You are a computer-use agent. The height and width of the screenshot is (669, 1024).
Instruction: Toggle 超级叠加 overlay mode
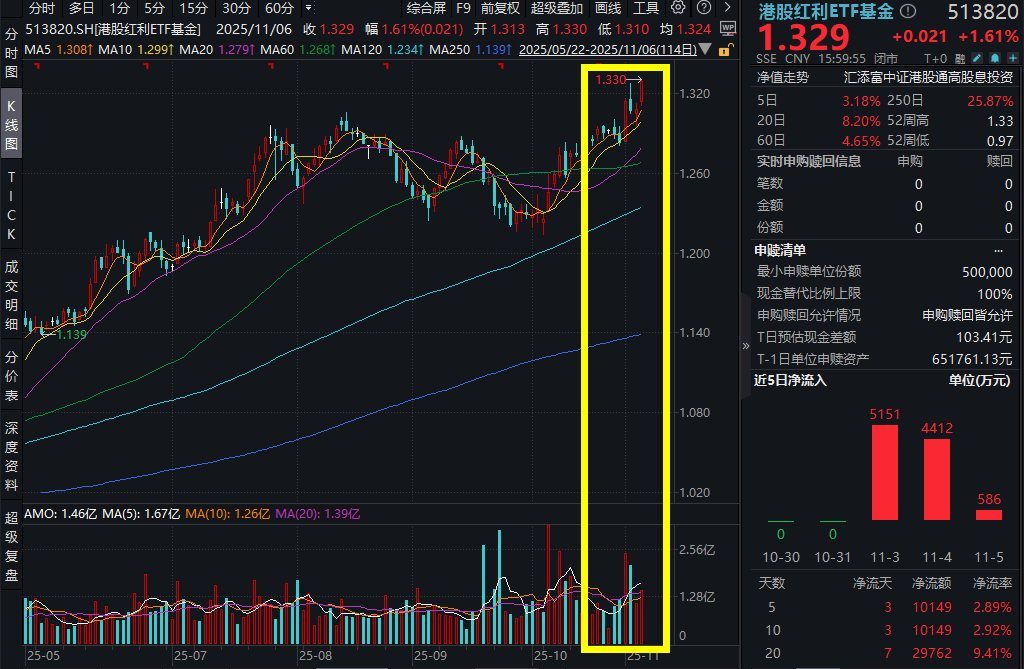click(x=554, y=8)
